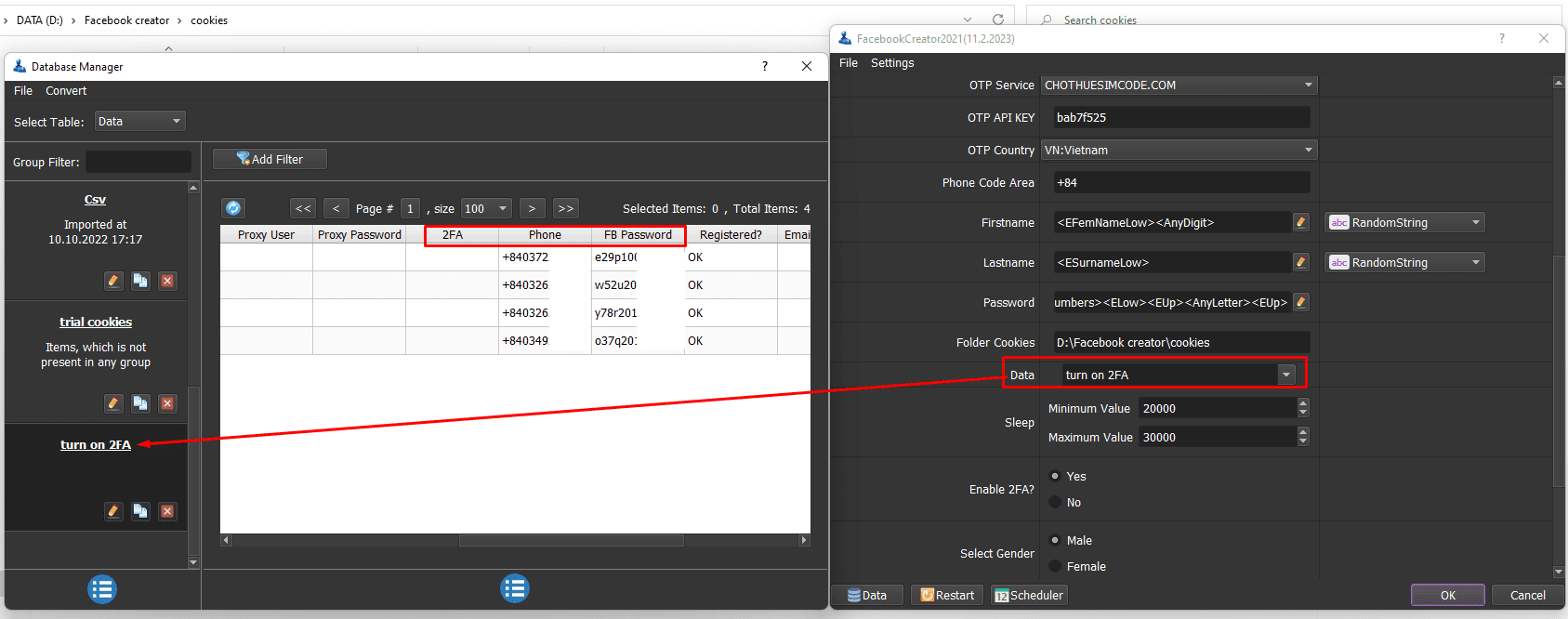
Task: Copy the turn on 2FA group duplicate icon
Action: (140, 511)
